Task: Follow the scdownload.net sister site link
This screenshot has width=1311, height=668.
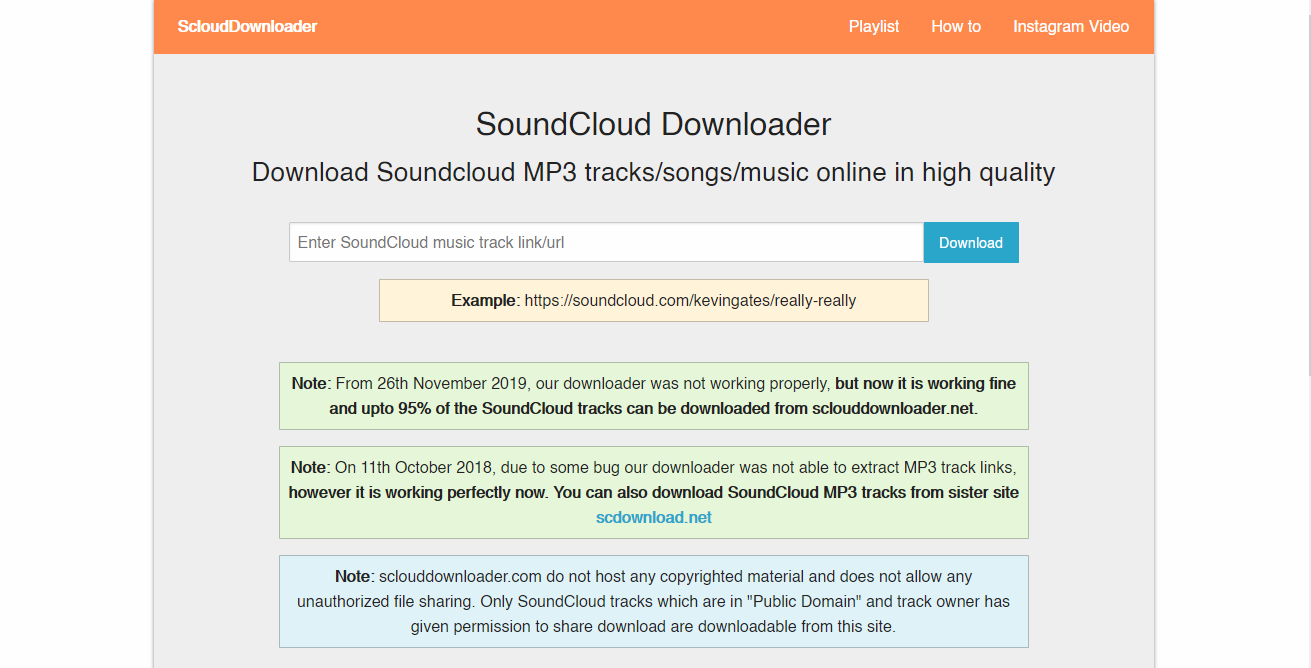Action: 654,517
